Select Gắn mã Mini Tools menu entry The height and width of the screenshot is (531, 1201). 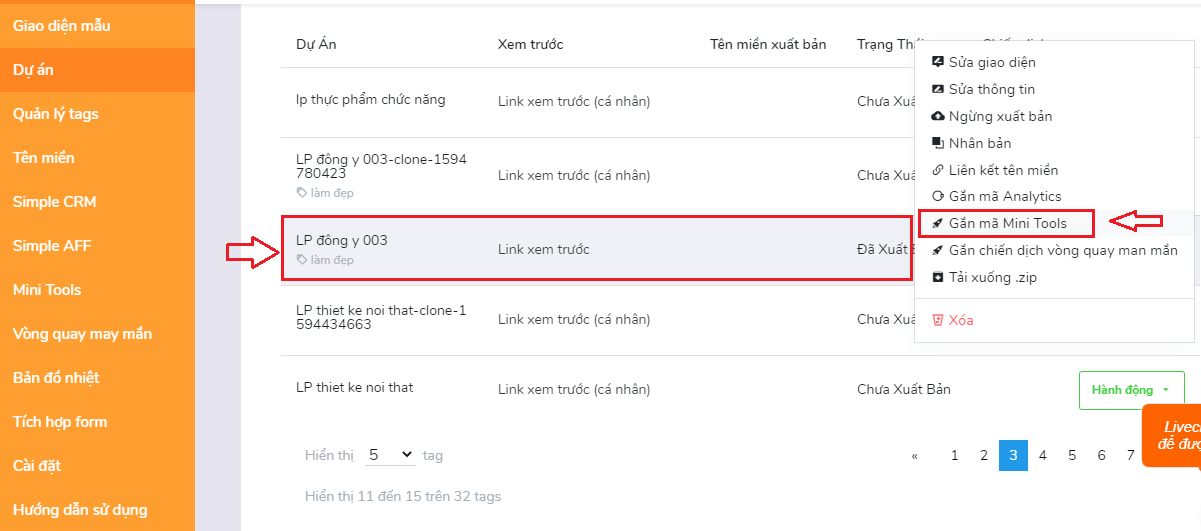tap(1006, 223)
